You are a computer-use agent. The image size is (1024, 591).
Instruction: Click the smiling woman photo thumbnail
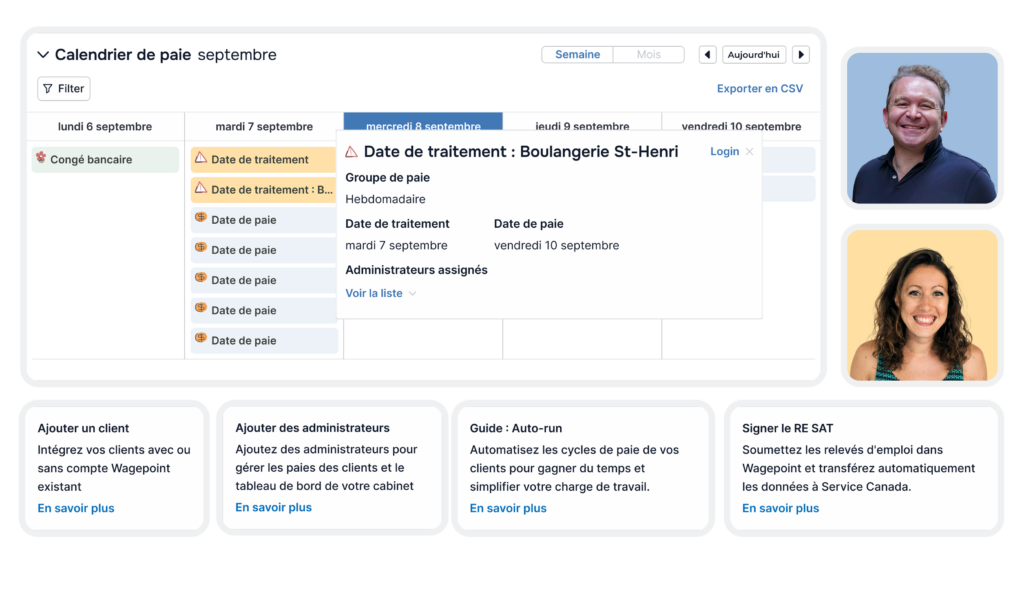[922, 305]
